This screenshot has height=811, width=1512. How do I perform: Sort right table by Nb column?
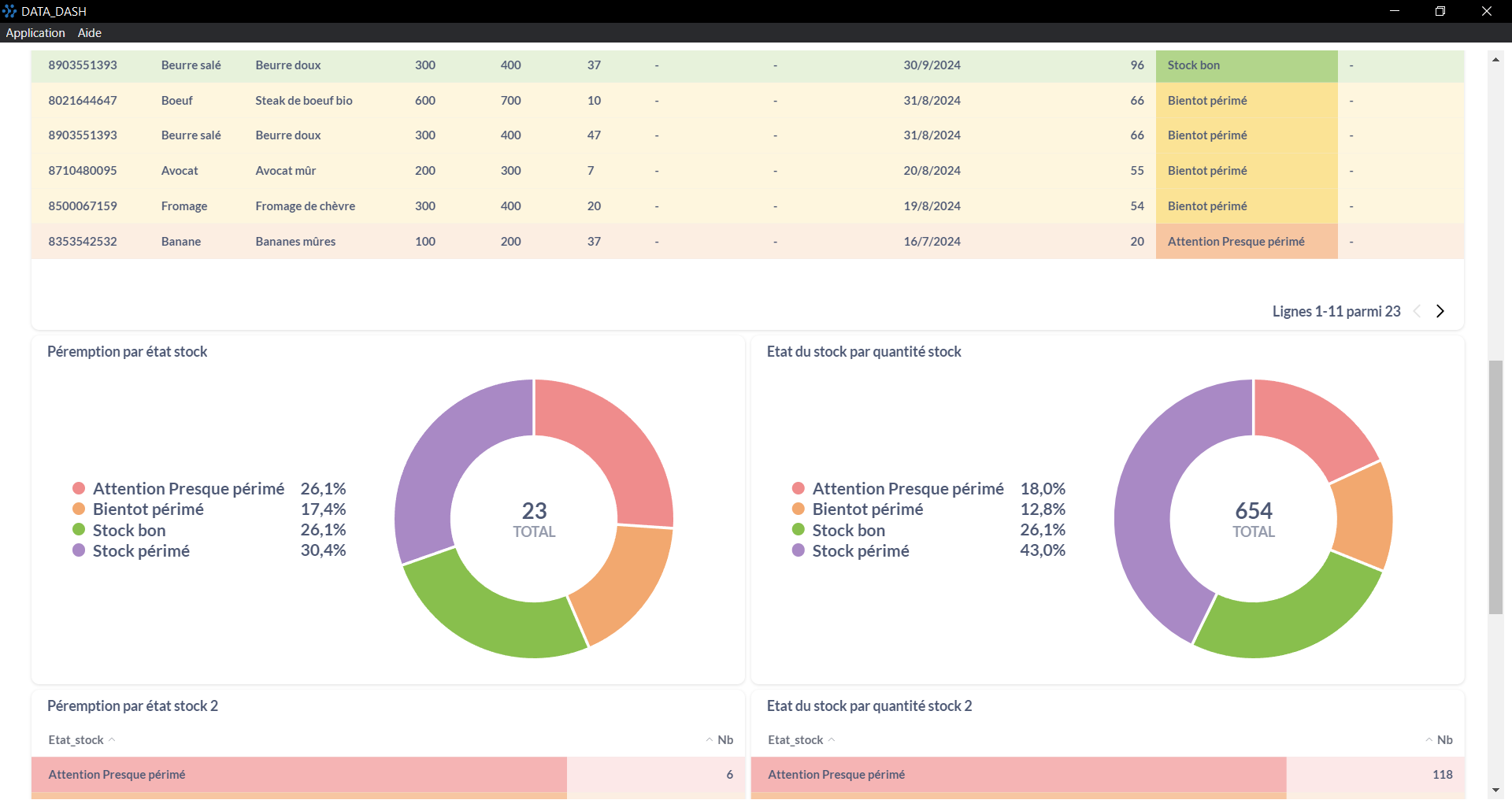point(1444,740)
